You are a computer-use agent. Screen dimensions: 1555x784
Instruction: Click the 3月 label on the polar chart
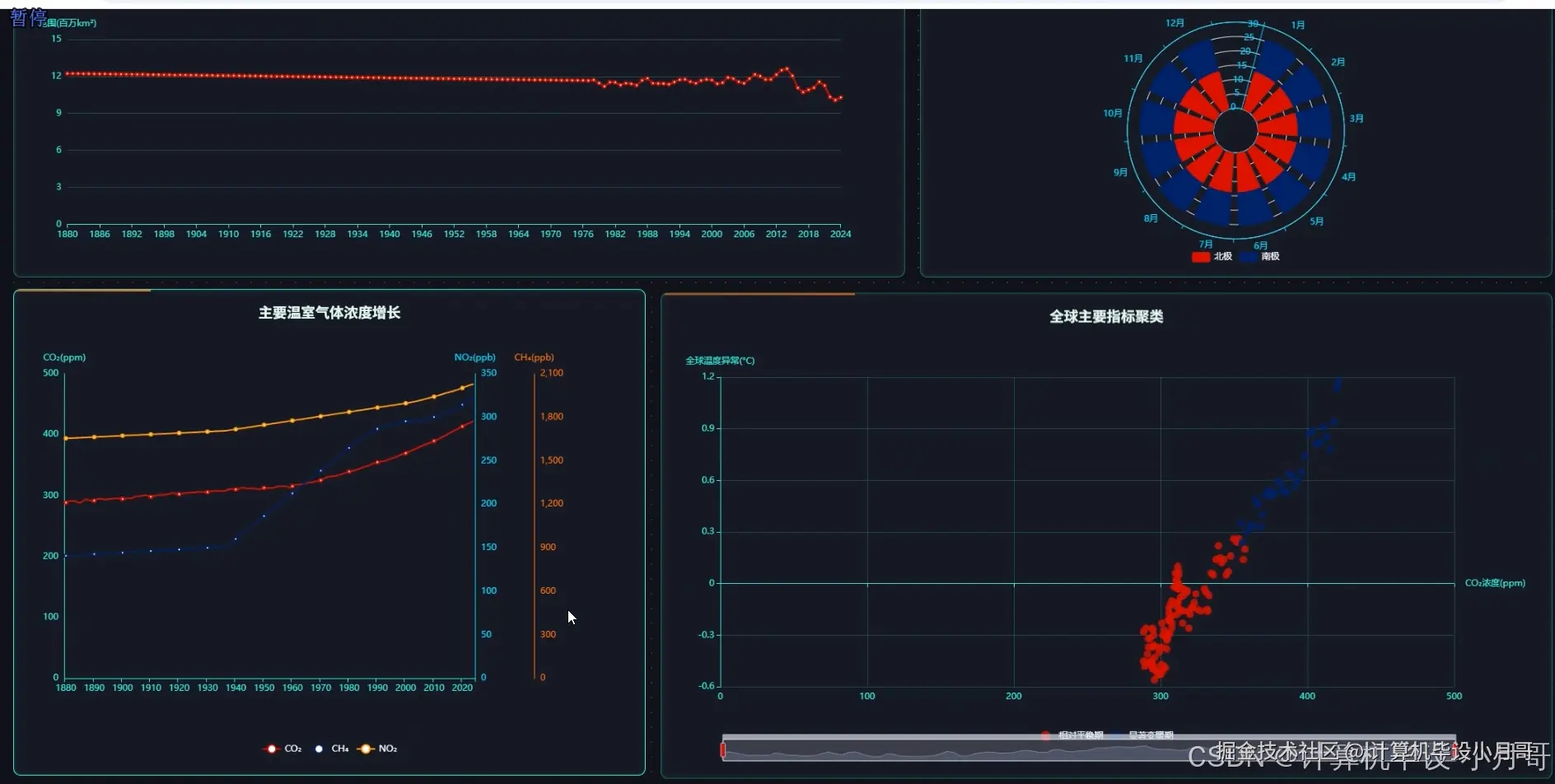1357,119
